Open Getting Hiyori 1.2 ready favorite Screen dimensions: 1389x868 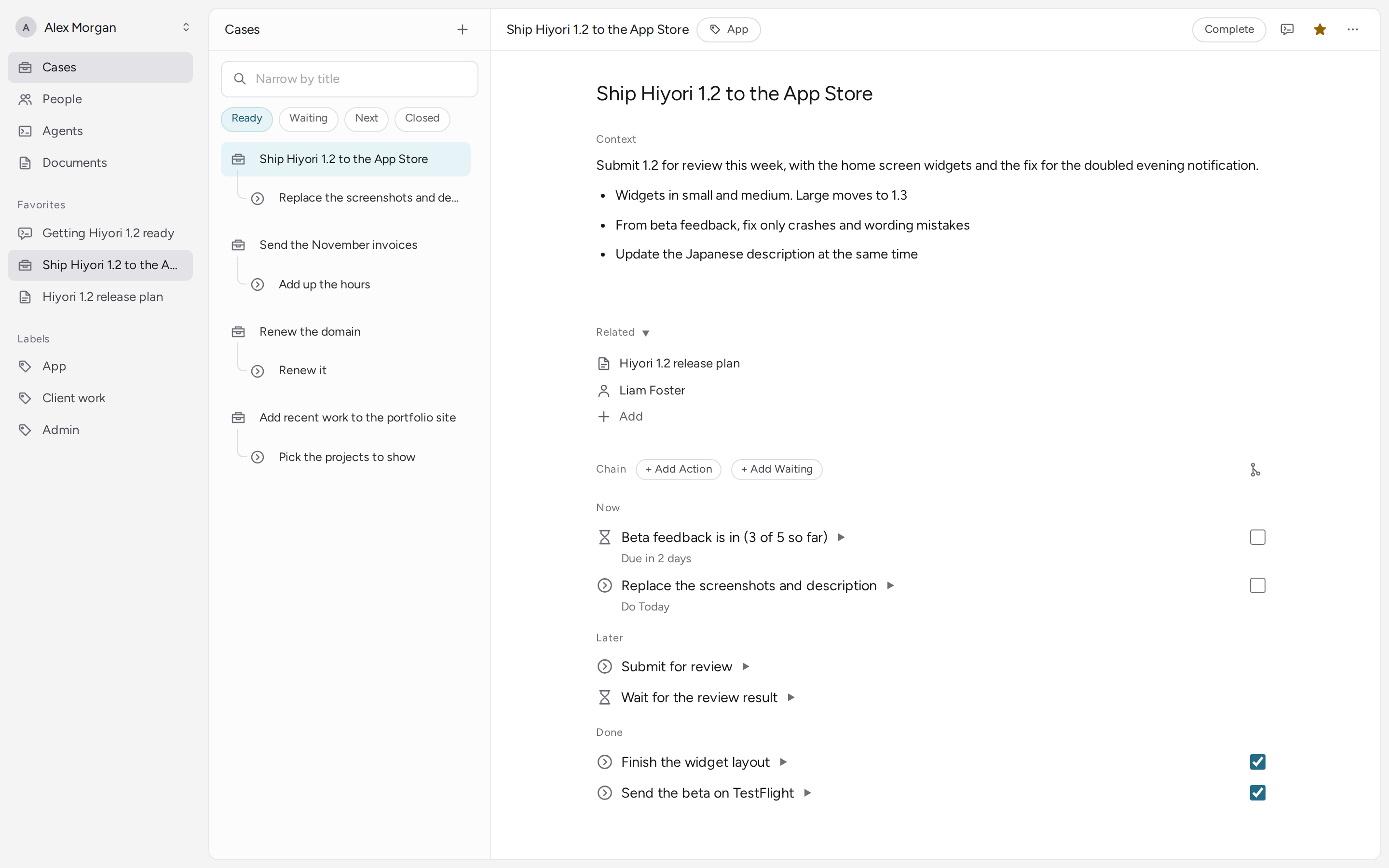click(x=100, y=233)
